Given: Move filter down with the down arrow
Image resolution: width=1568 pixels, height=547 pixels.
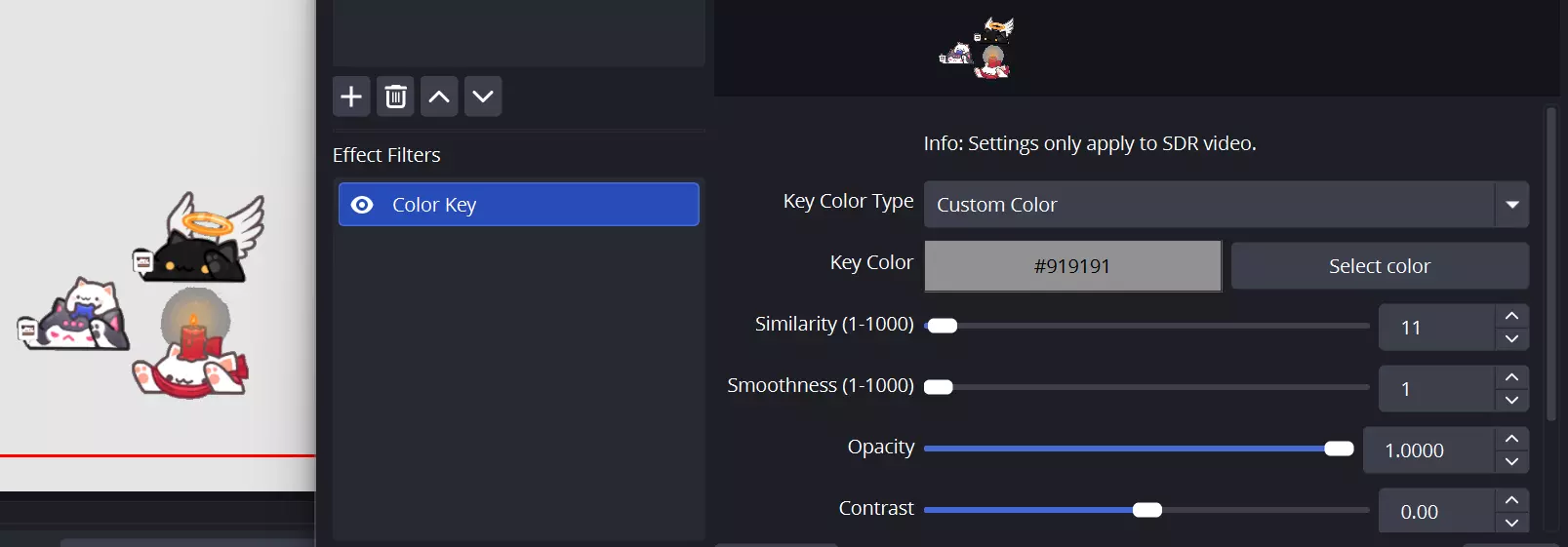Looking at the screenshot, I should coord(483,97).
